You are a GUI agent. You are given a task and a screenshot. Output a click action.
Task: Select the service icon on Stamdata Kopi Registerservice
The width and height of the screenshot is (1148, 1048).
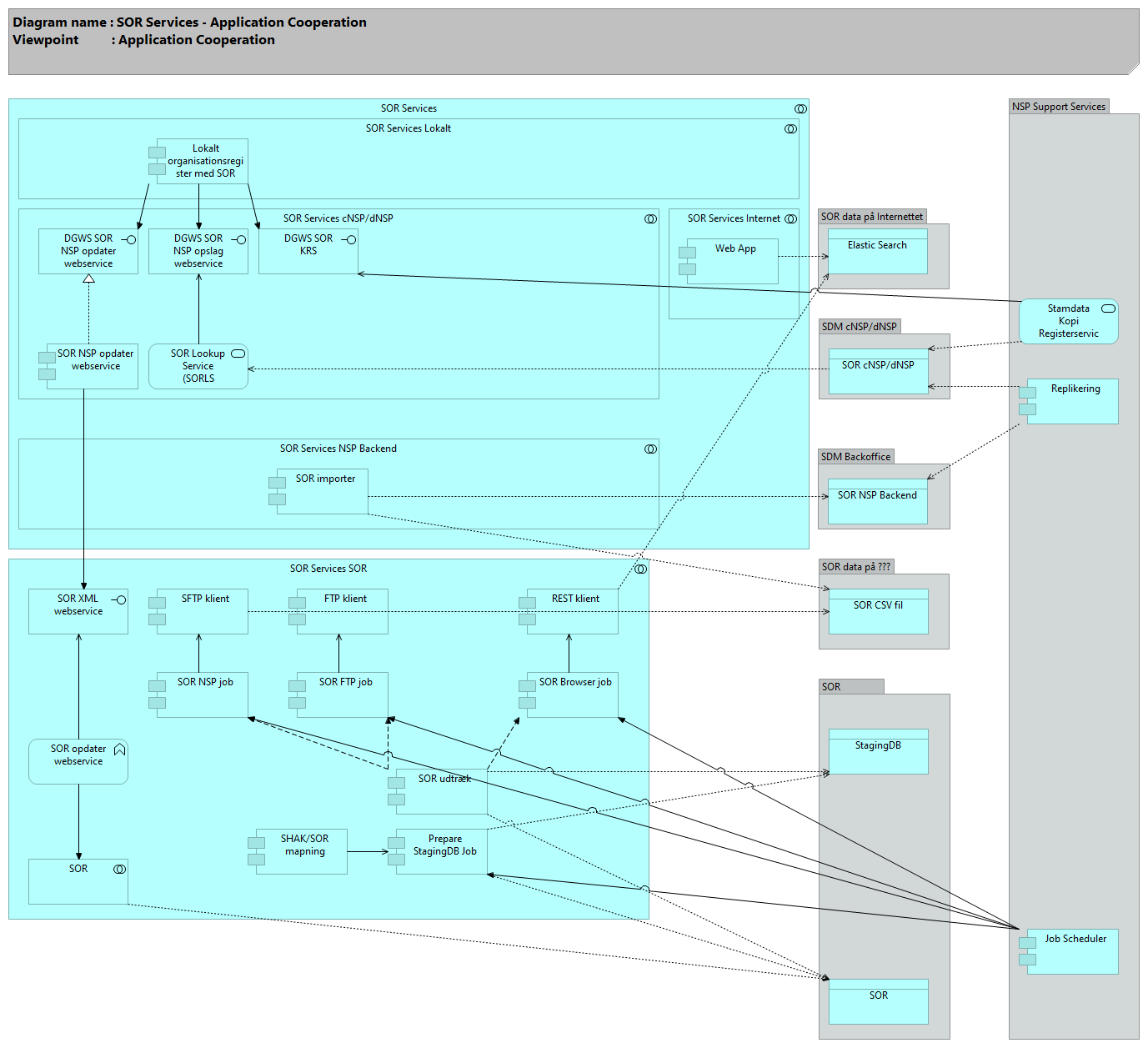1108,308
